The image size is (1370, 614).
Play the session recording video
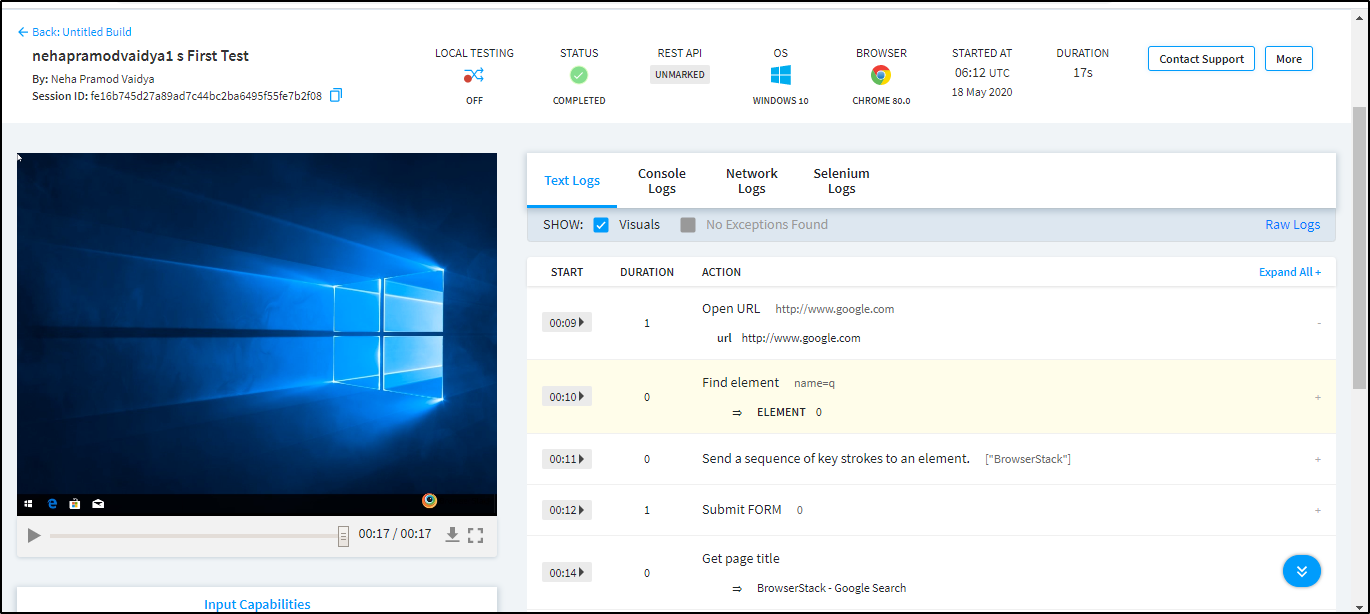tap(34, 535)
